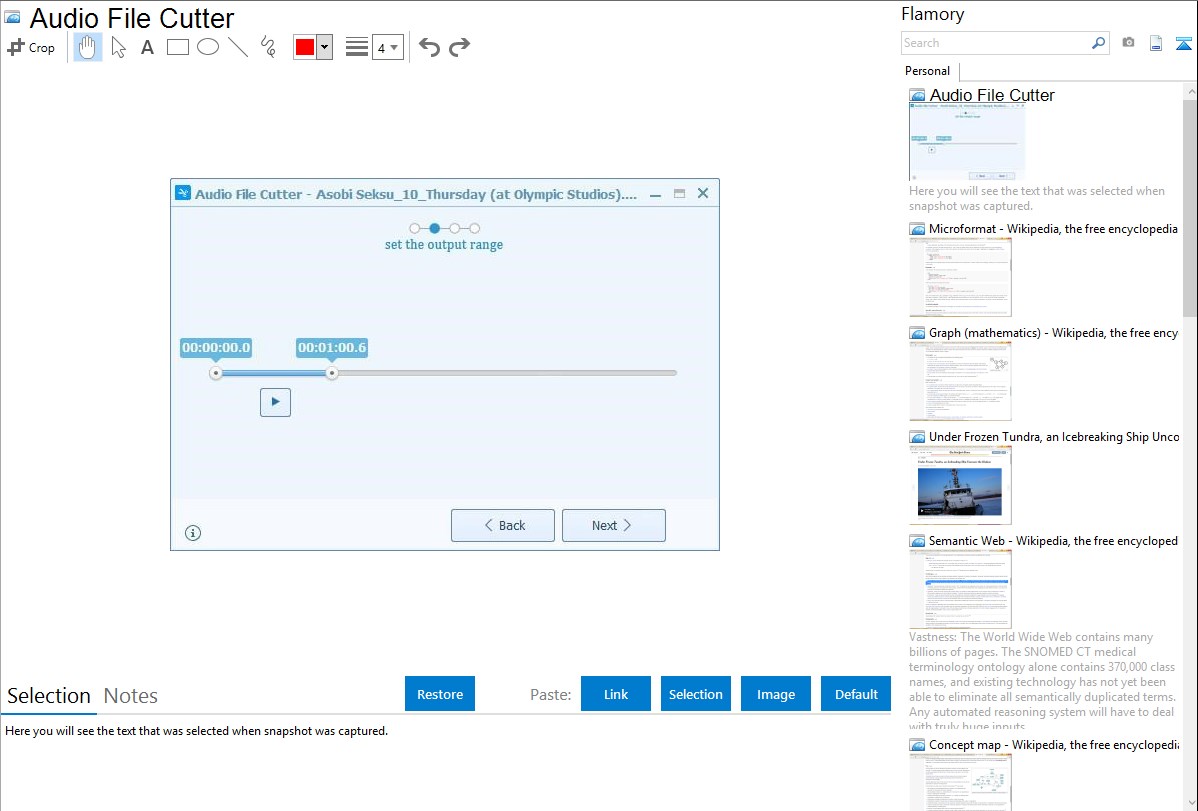
Task: Activate the hand pan tool
Action: coord(87,47)
